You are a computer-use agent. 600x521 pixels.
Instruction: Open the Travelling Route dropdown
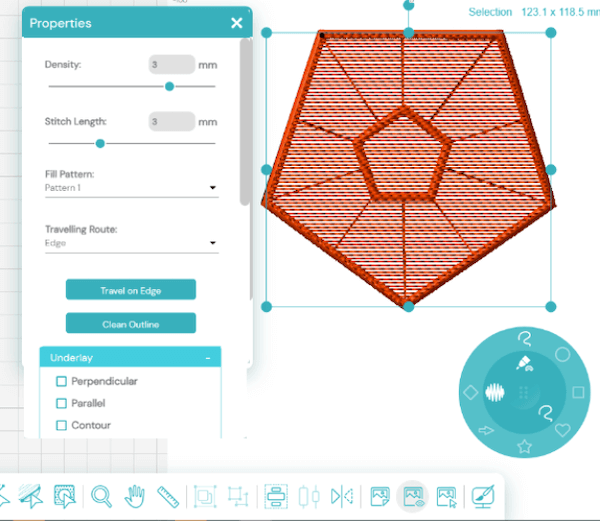pyautogui.click(x=131, y=242)
